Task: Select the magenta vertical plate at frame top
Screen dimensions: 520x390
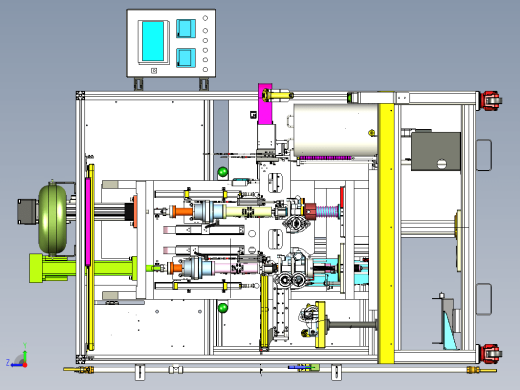Action: click(265, 104)
